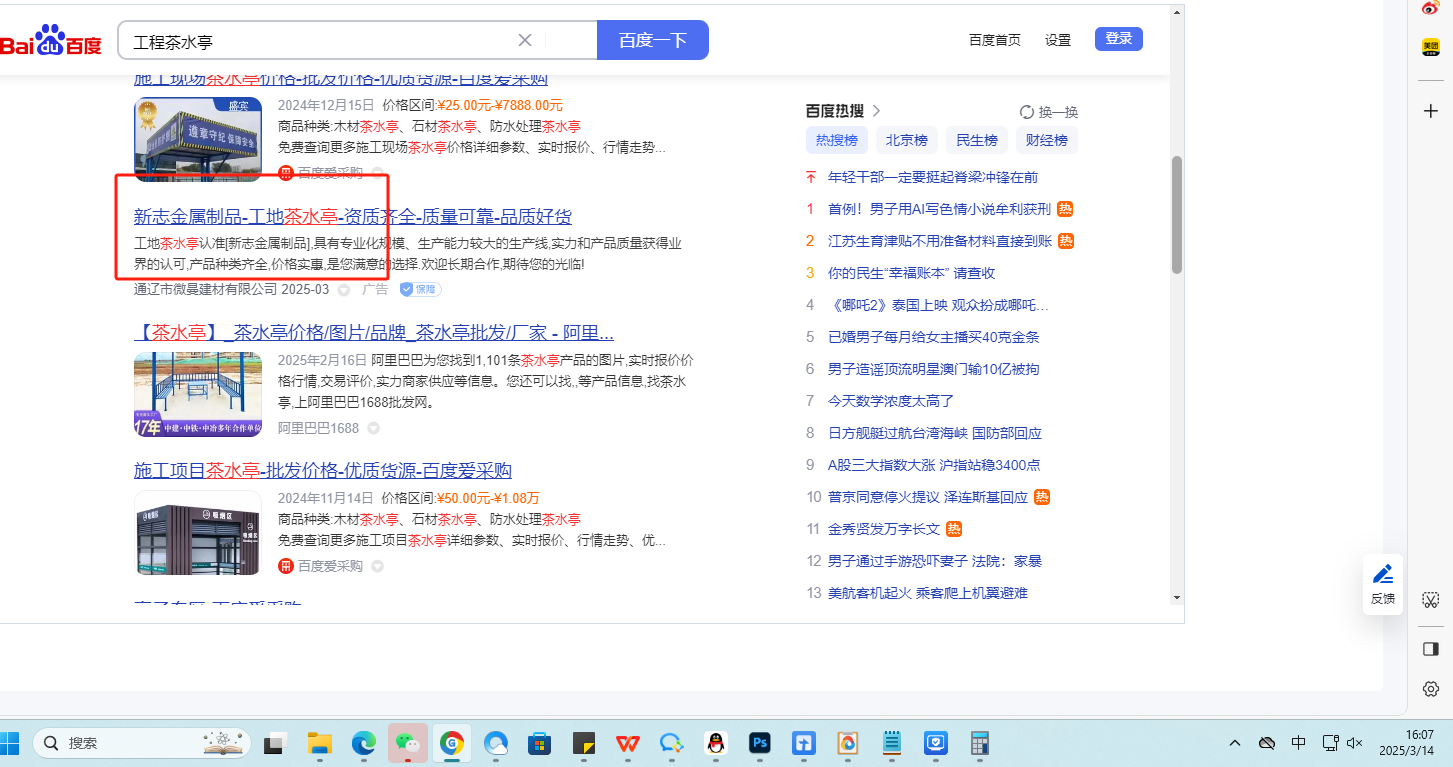Open Weibo from the browser sidebar
Screen dimensions: 1453x767
(x=1430, y=8)
